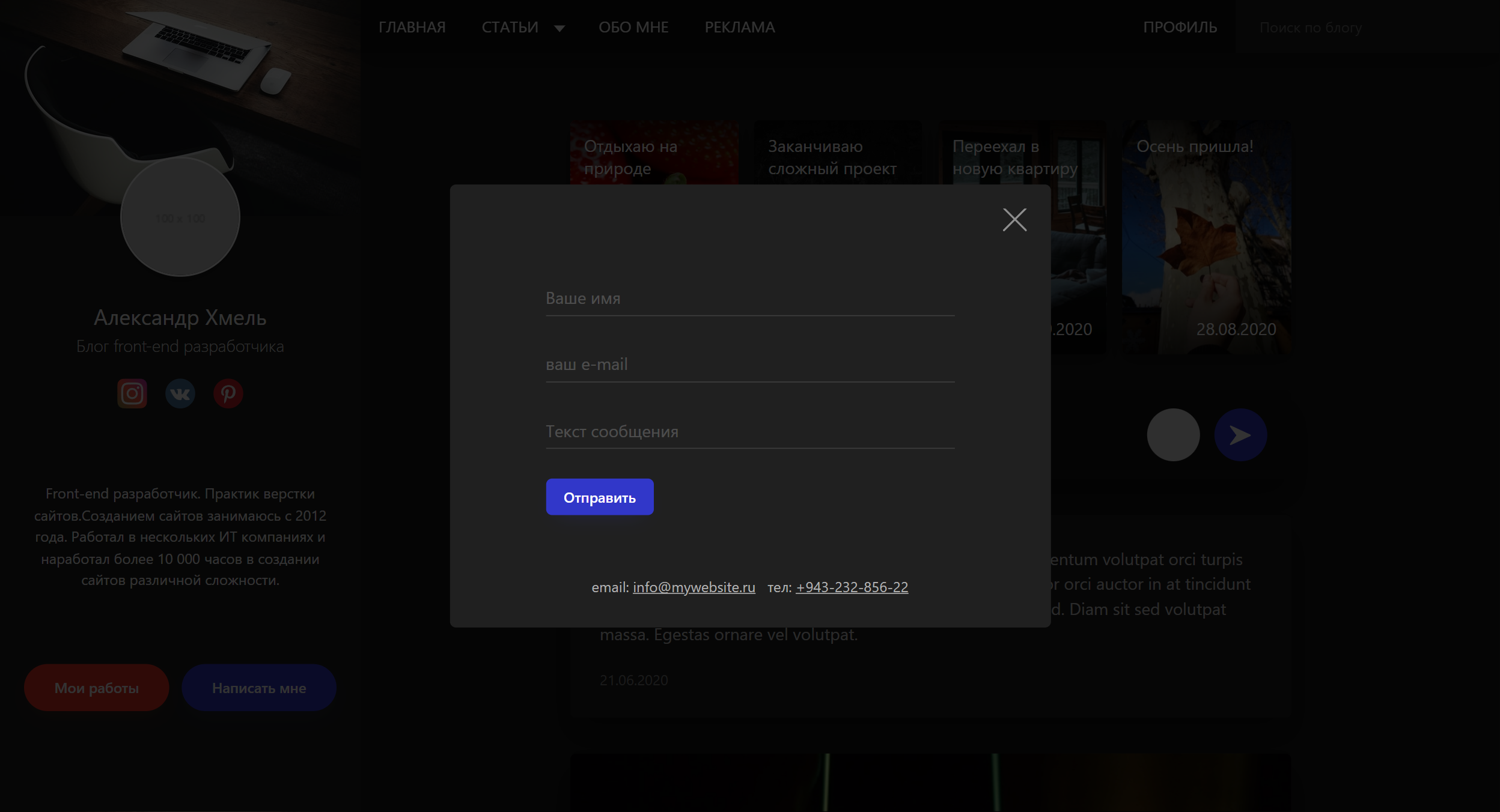
Task: Click the Instagram icon in sidebar
Action: tap(132, 393)
